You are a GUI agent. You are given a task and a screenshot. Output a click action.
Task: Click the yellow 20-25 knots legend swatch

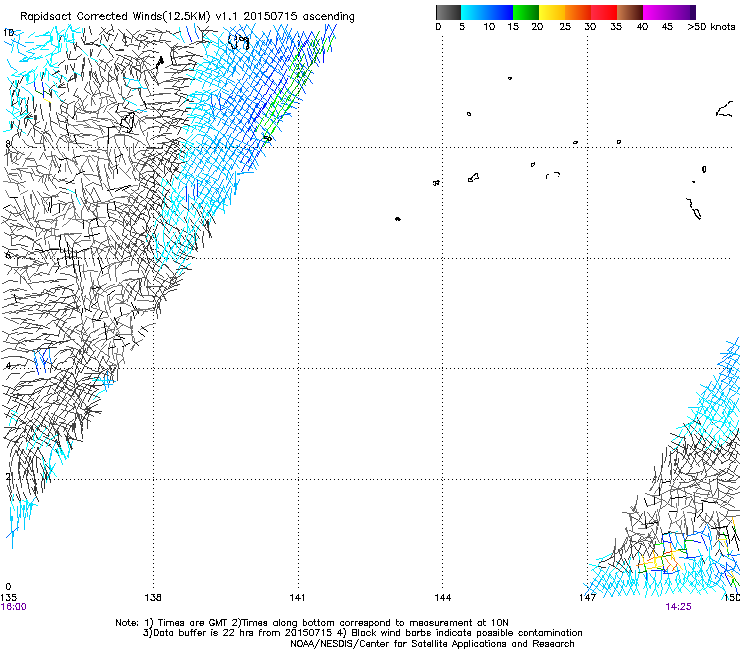point(552,12)
